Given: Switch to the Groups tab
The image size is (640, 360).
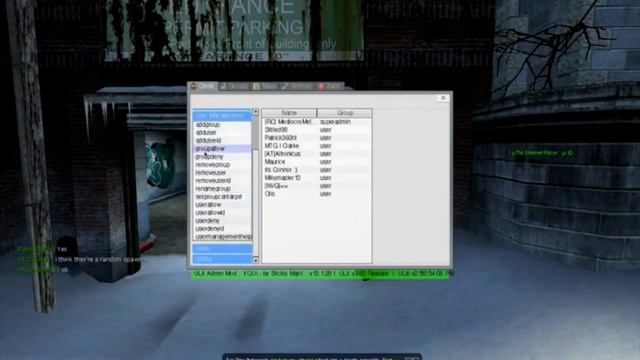Looking at the screenshot, I should (x=234, y=86).
